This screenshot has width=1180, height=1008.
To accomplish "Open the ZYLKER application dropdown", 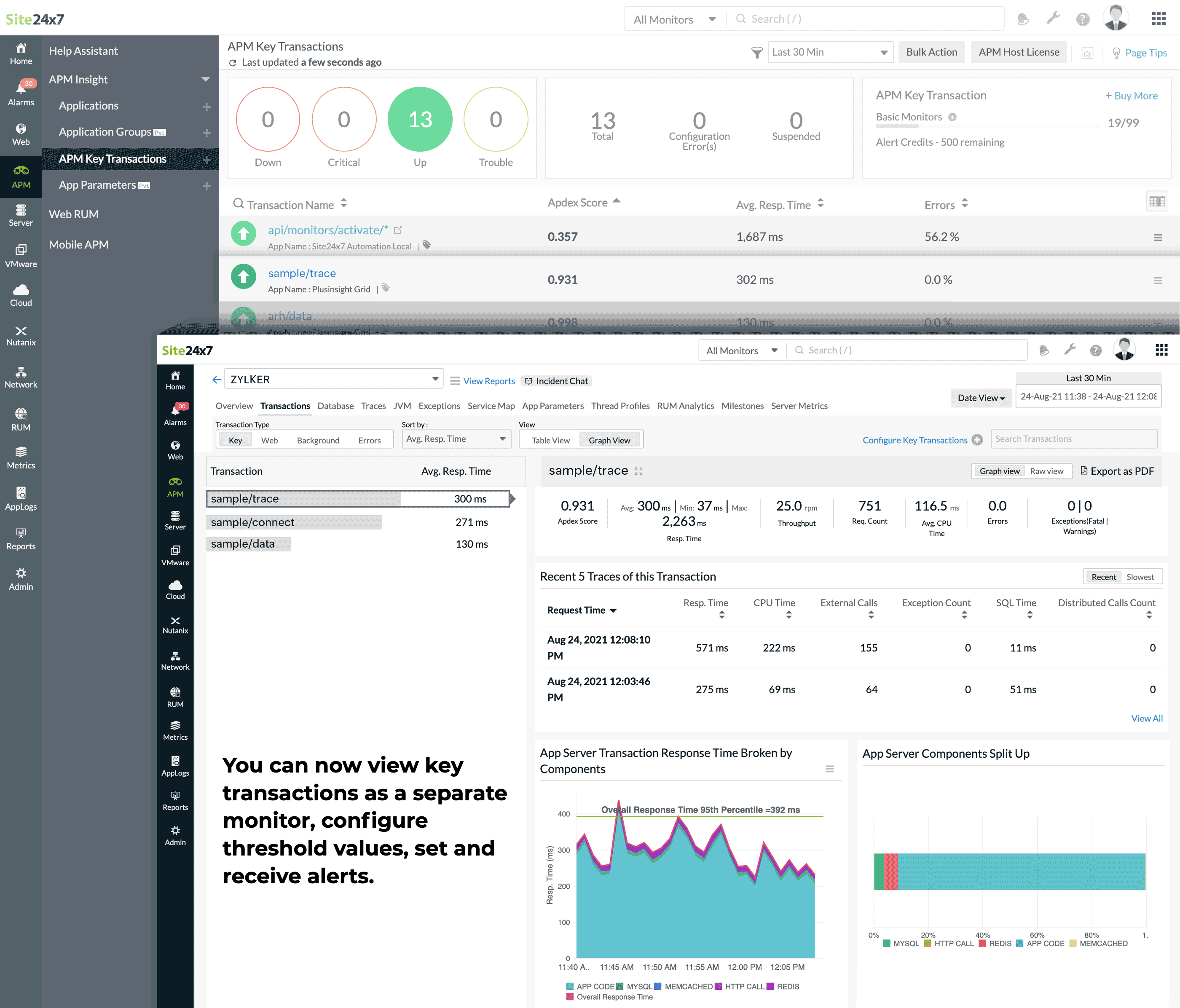I will tap(333, 379).
